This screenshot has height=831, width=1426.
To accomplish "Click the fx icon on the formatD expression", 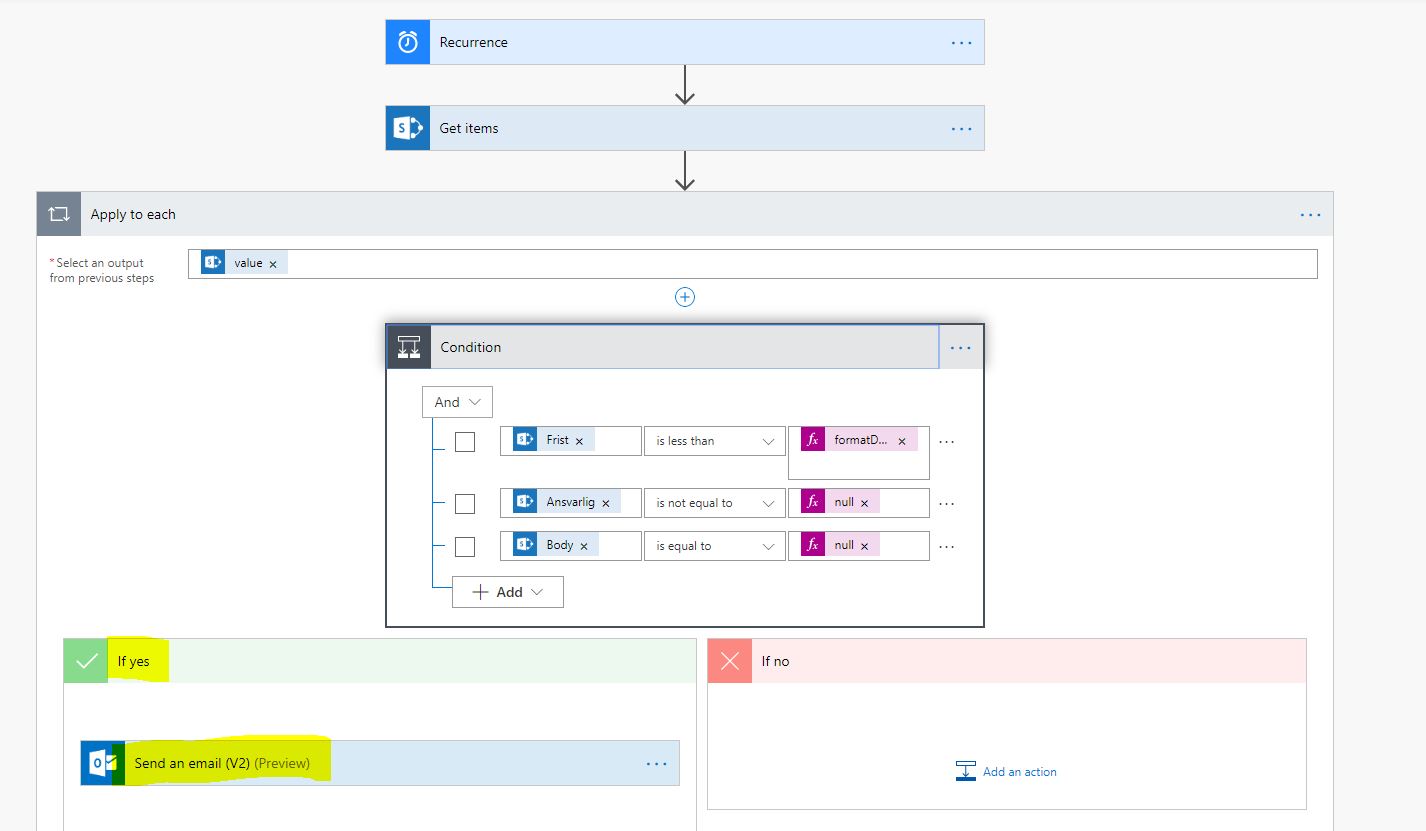I will 812,440.
